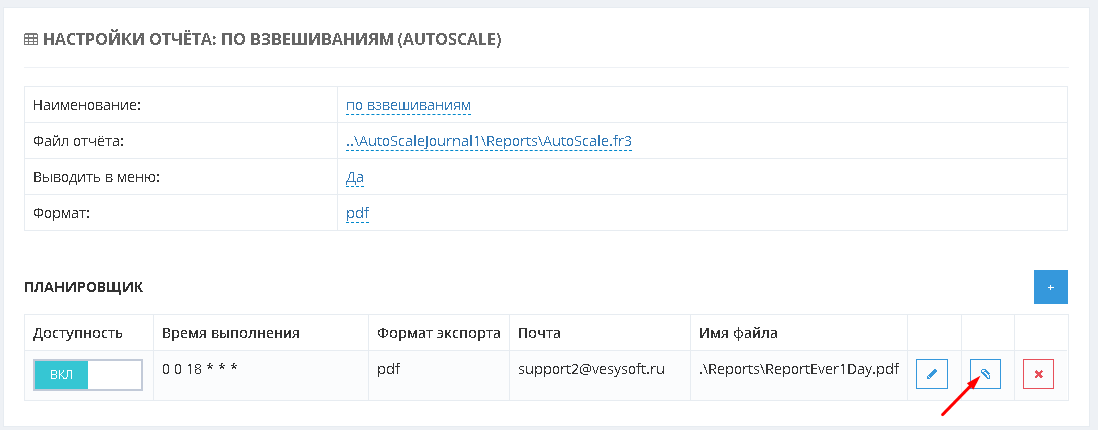Image resolution: width=1098 pixels, height=430 pixels.
Task: Open the report name link «по взвешиваниям»
Action: click(408, 105)
